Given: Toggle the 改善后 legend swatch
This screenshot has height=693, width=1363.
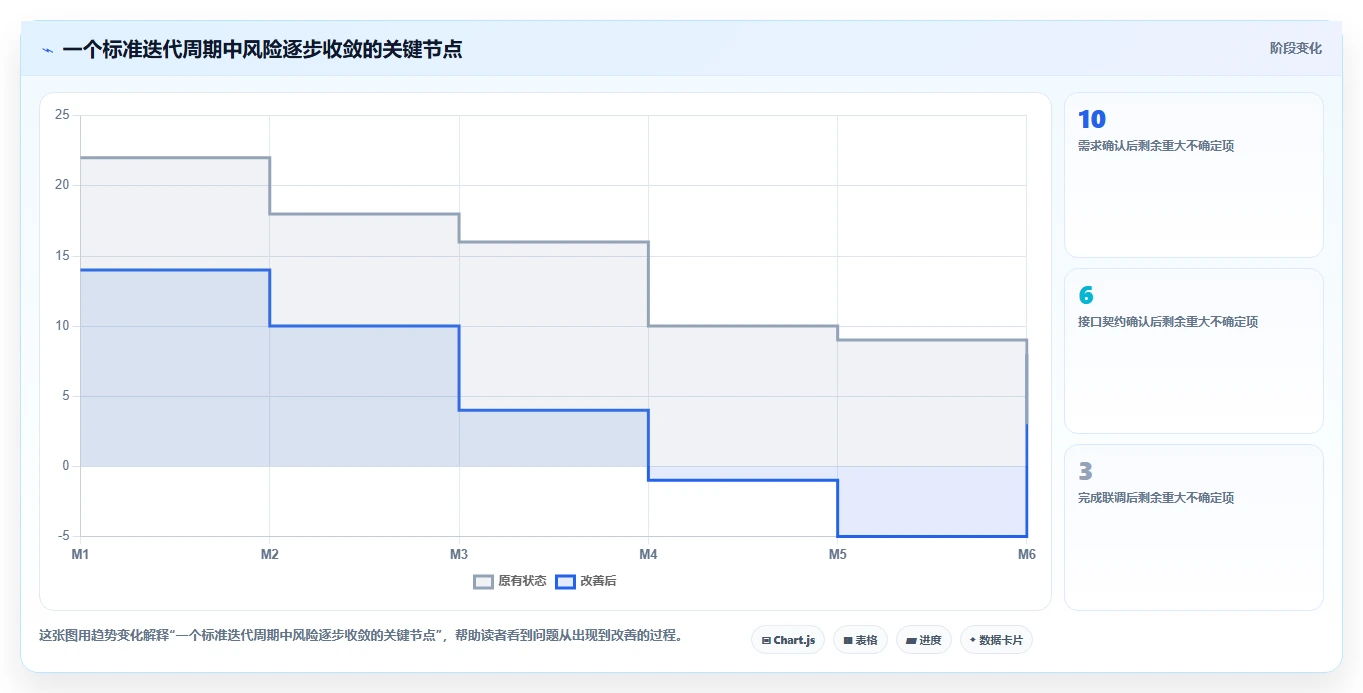Looking at the screenshot, I should [565, 581].
